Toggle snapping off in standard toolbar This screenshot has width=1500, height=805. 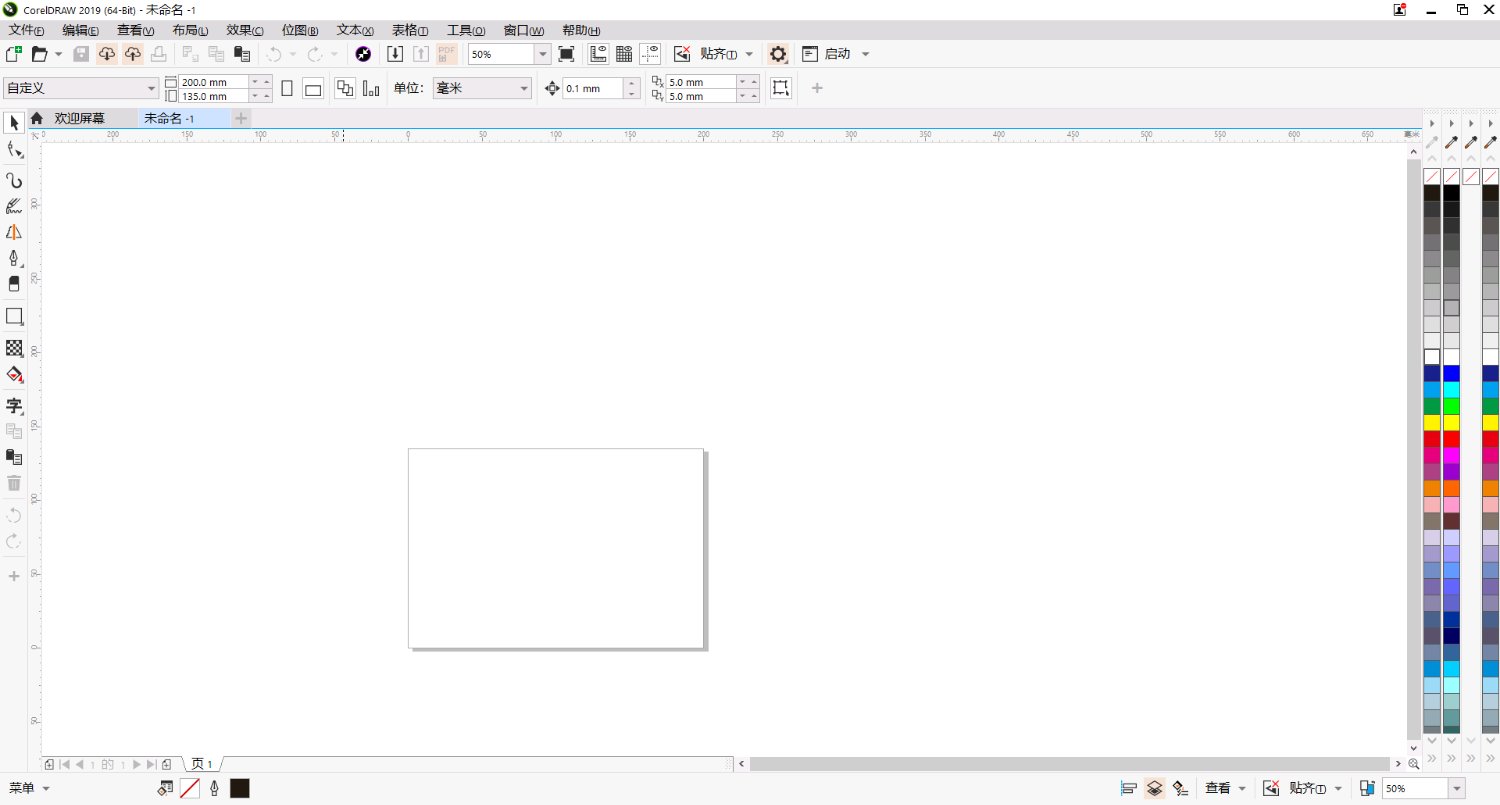(x=682, y=54)
